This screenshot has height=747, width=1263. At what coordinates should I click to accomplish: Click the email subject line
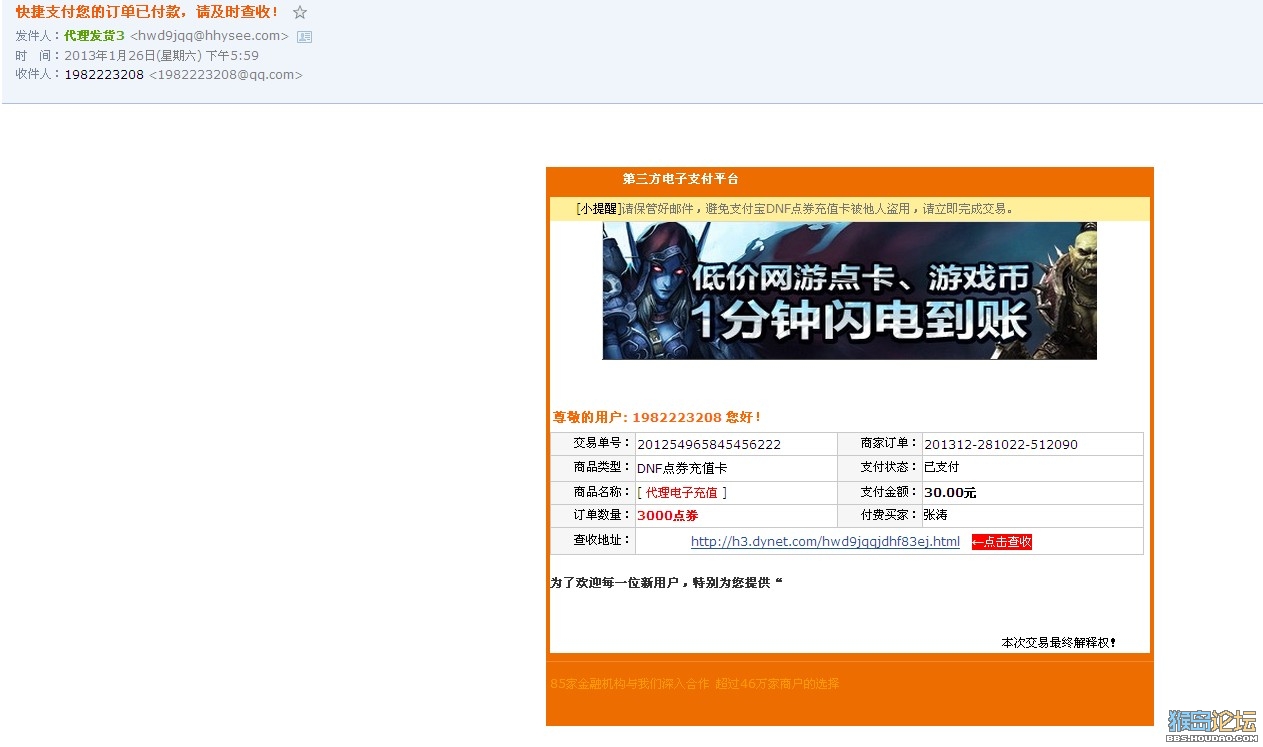coord(147,13)
